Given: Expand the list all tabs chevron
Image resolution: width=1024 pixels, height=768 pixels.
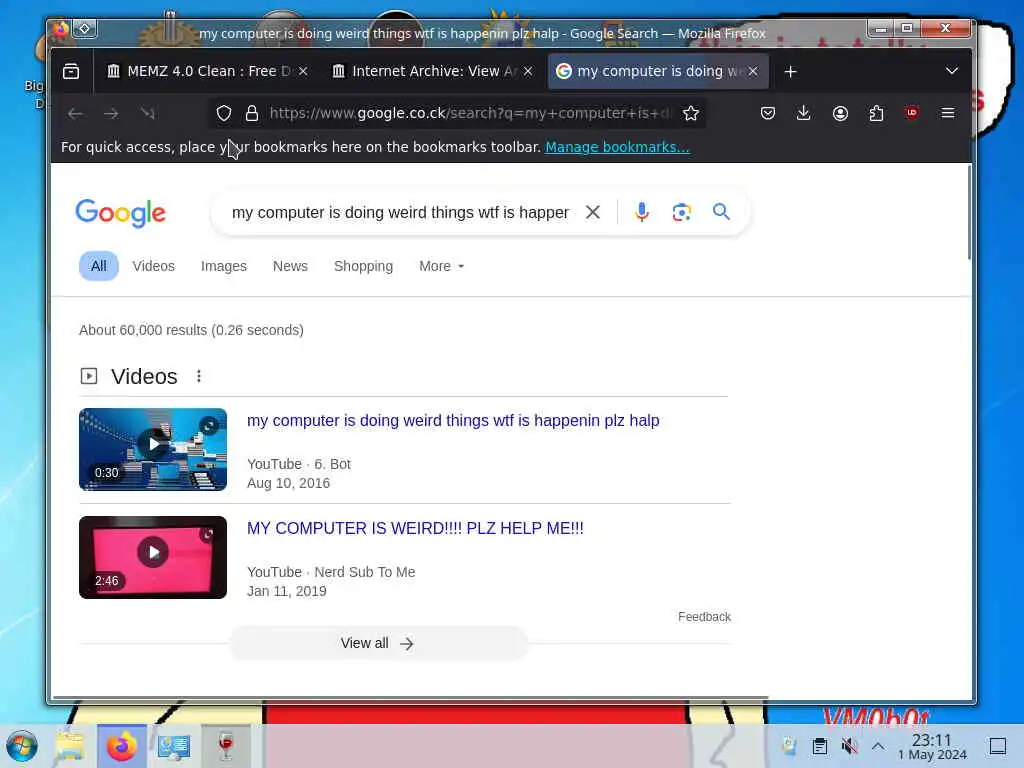Looking at the screenshot, I should point(952,71).
